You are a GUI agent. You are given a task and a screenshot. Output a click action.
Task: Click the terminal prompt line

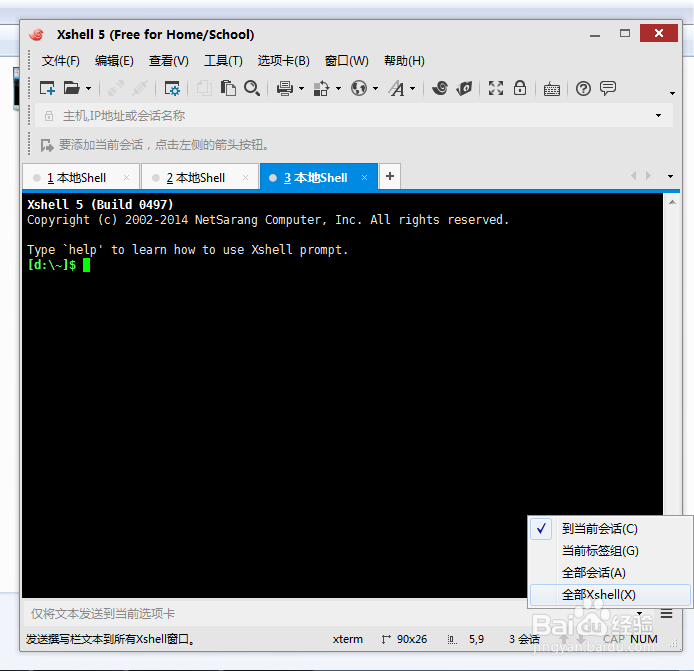58,265
